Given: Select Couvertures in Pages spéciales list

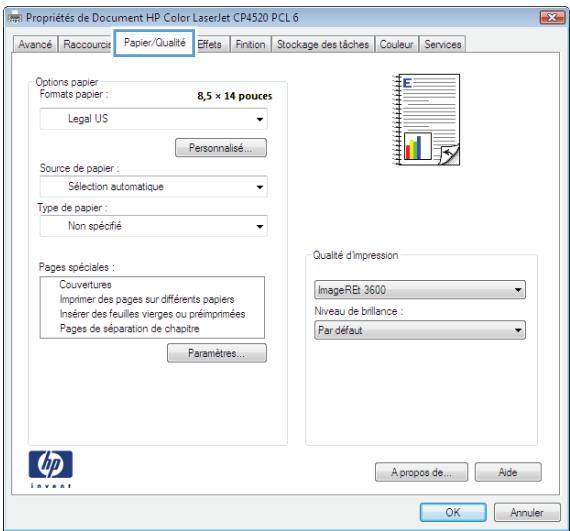Looking at the screenshot, I should pos(85,285).
